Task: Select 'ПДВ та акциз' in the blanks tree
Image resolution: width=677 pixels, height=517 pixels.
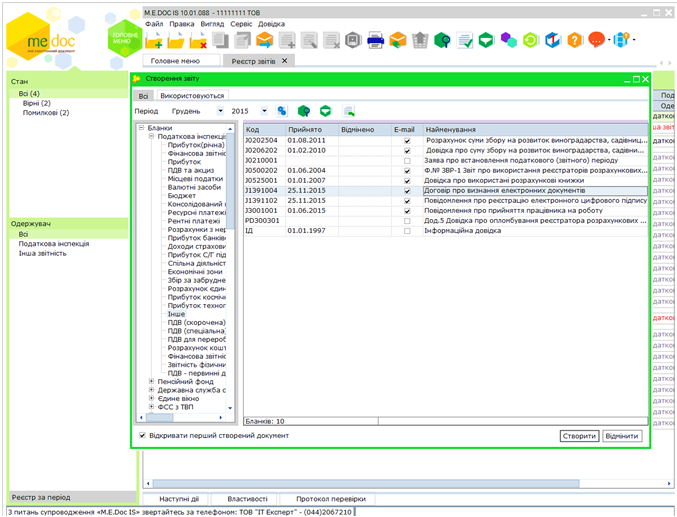Action: tap(189, 170)
